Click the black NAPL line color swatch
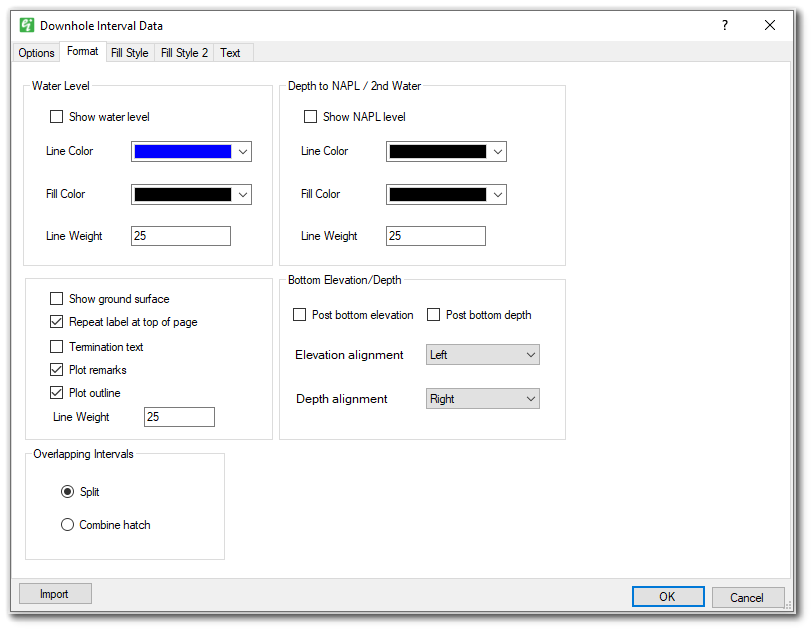Screen dimensions: 812x630 [438, 151]
